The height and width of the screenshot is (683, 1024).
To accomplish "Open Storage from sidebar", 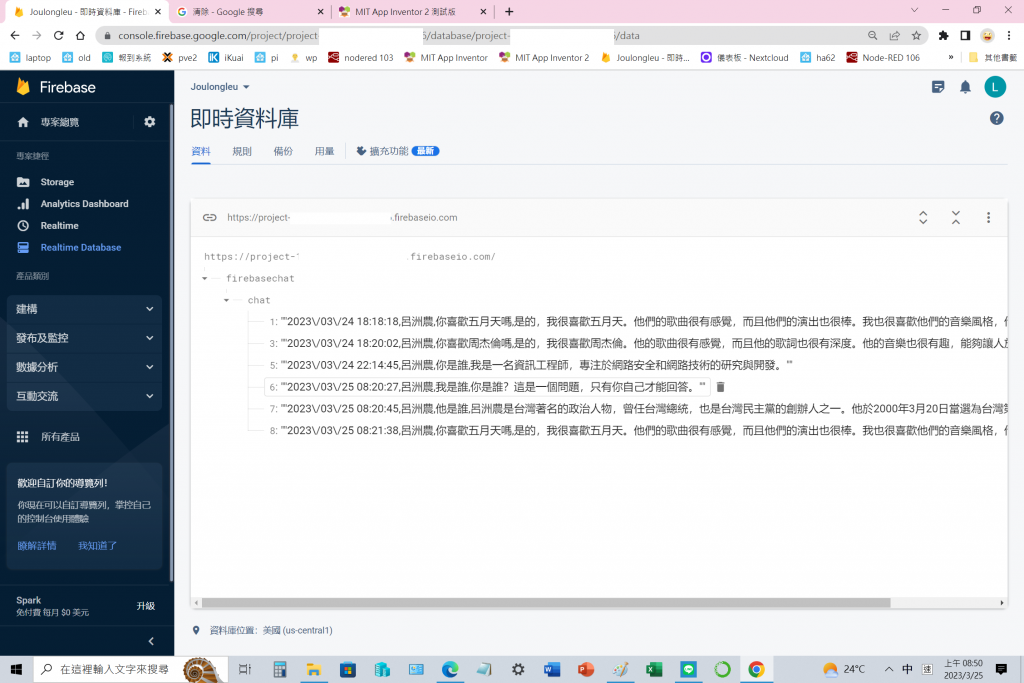I will (57, 182).
